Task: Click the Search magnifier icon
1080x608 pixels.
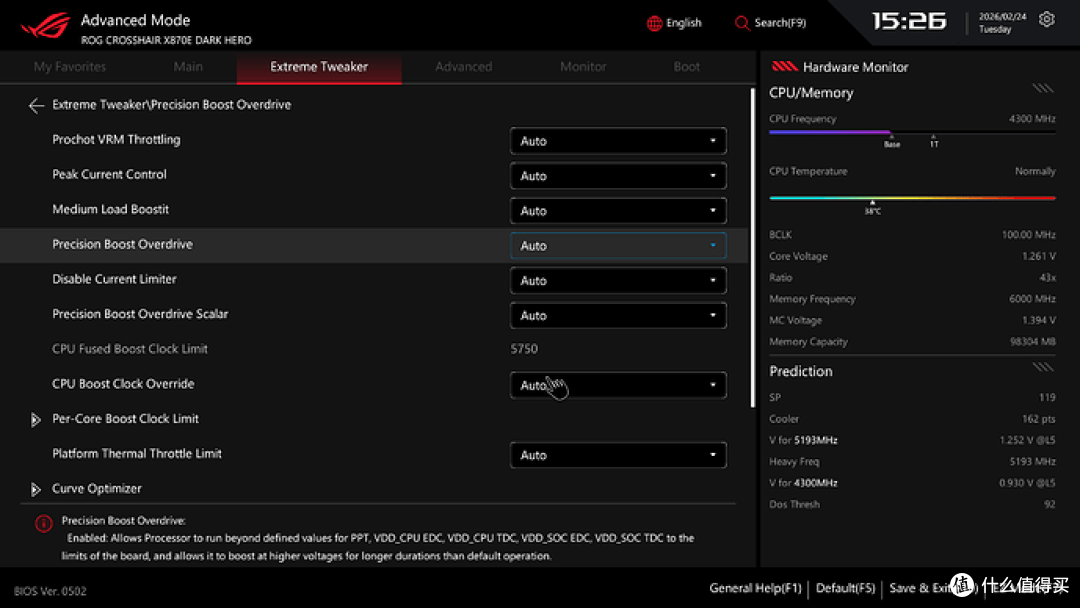Action: tap(742, 23)
